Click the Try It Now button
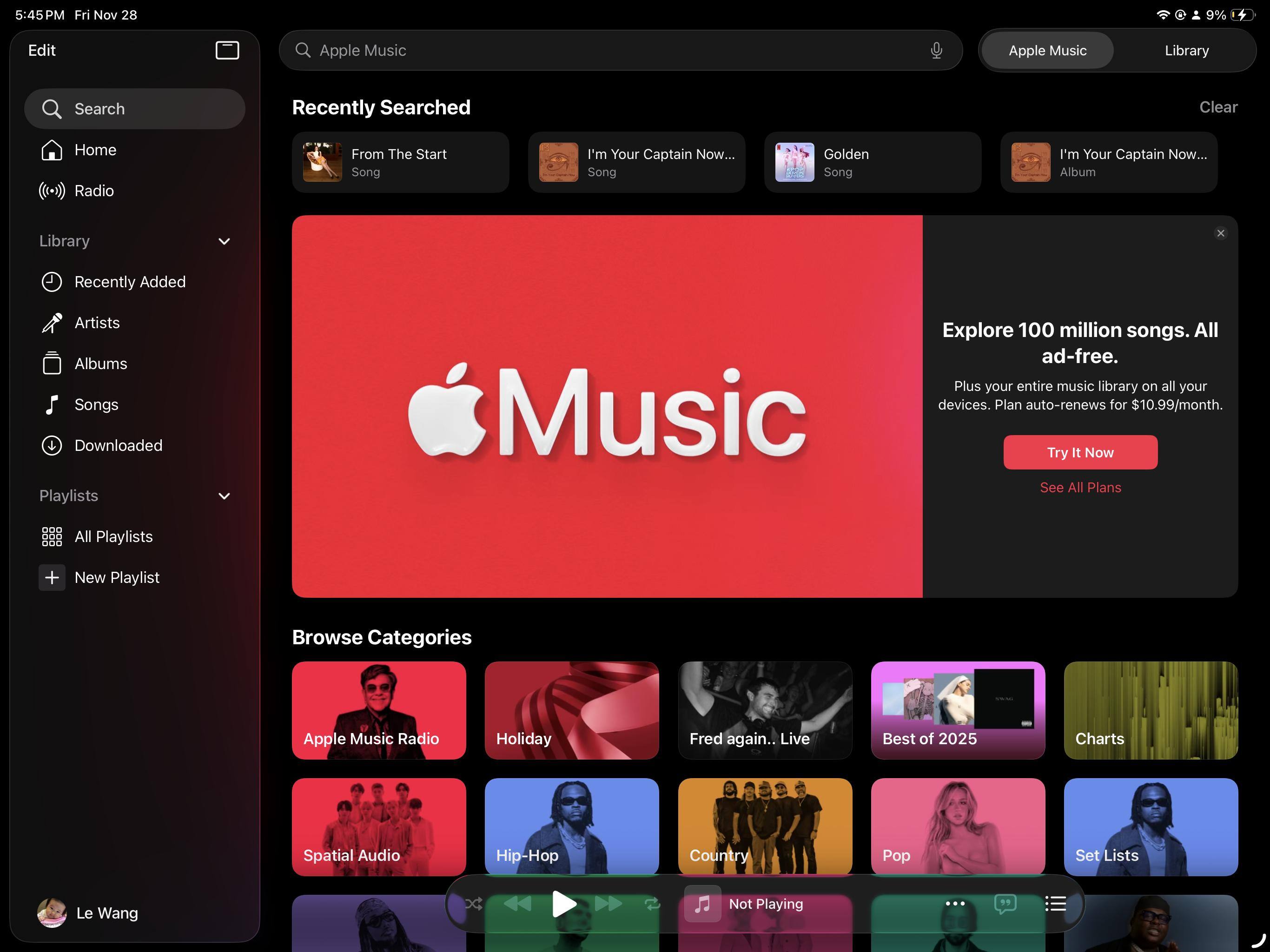 [x=1080, y=452]
